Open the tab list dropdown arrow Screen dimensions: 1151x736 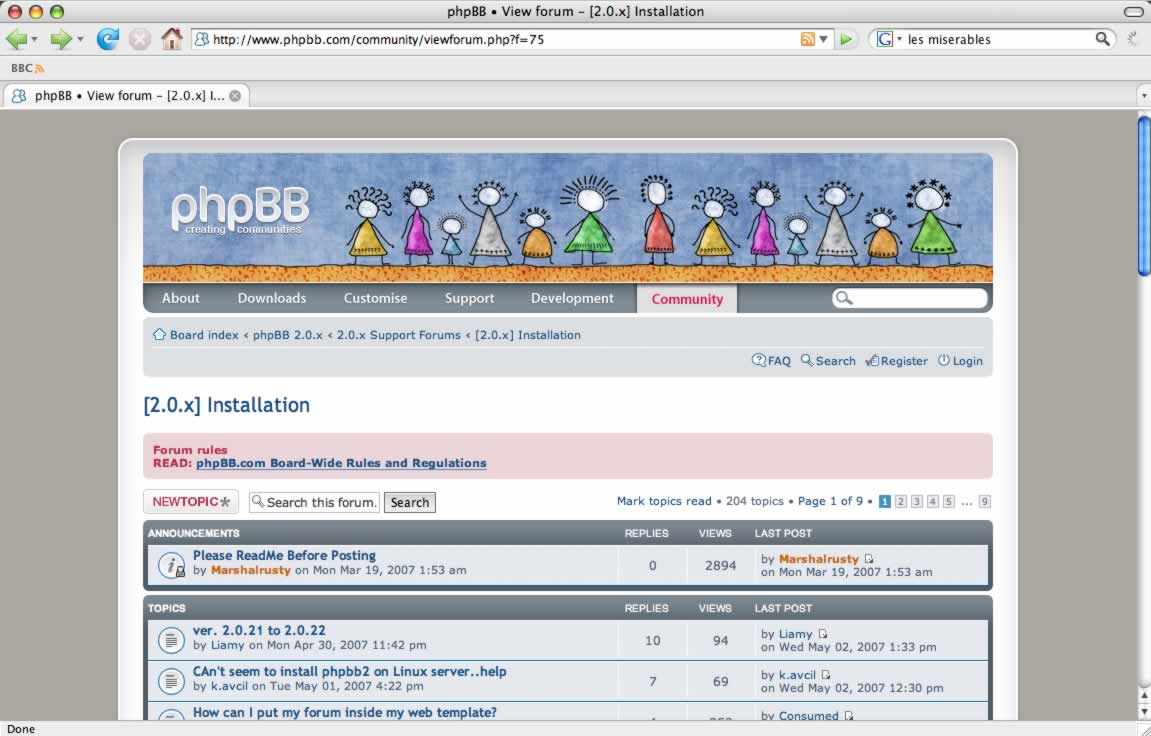[1143, 95]
